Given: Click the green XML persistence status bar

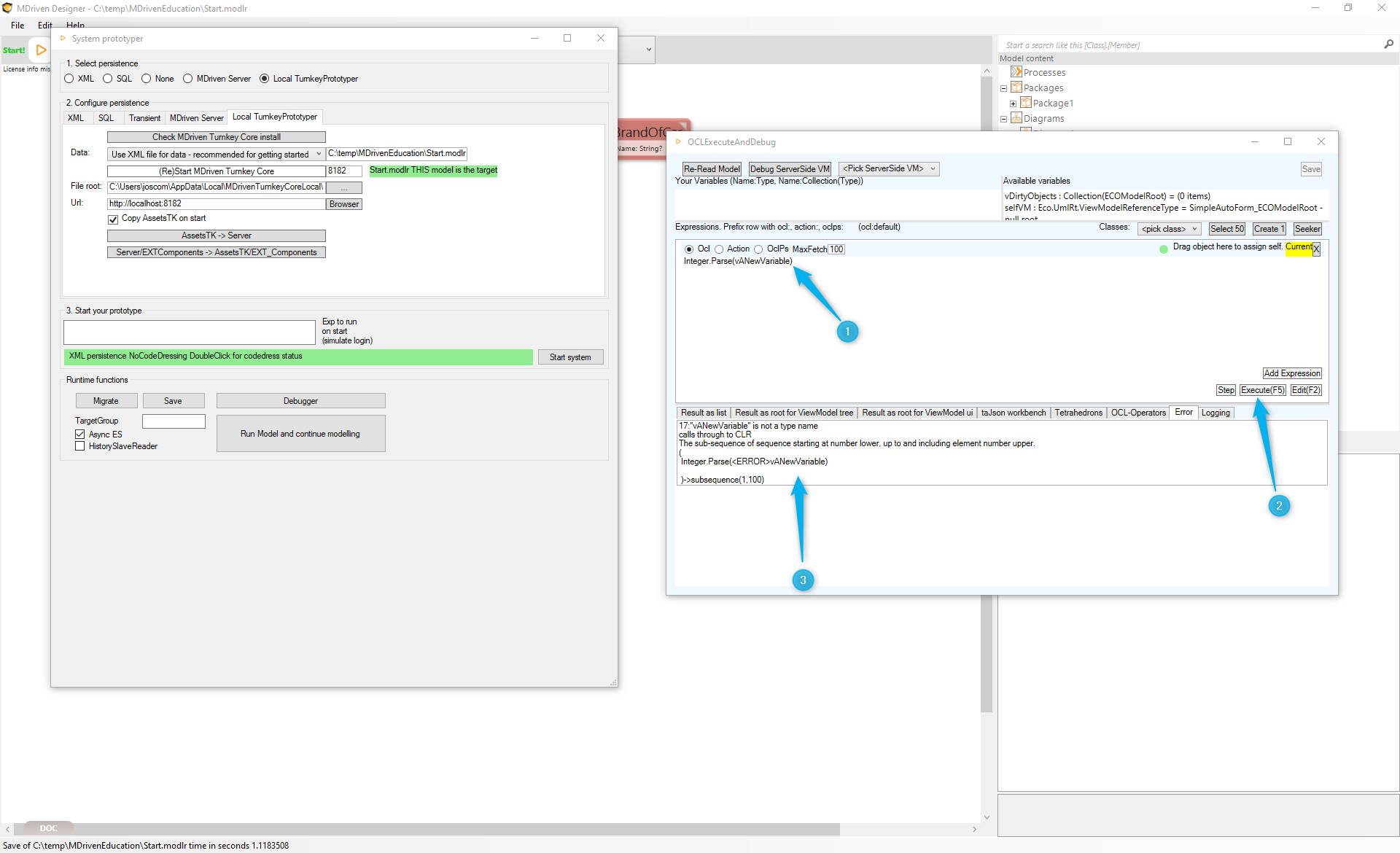Looking at the screenshot, I should (299, 357).
